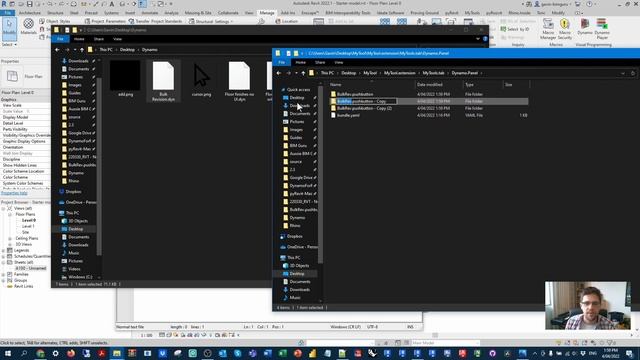Open the Select panel dropdown under Modify

click(9, 44)
